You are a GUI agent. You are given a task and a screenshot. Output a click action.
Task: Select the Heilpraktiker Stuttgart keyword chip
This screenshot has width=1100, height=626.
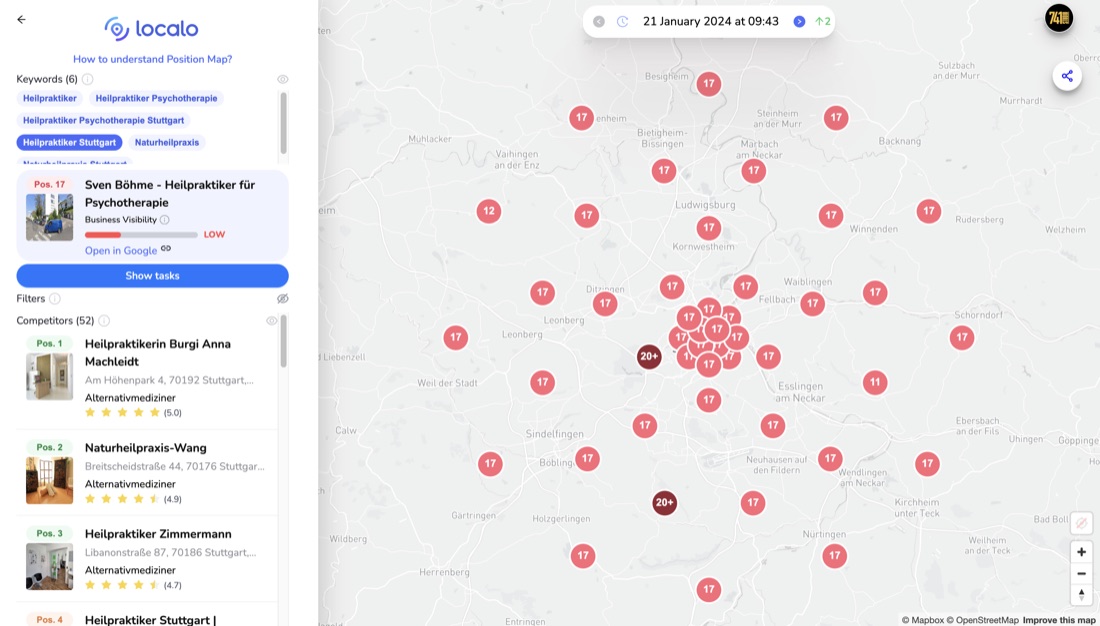[x=69, y=142]
